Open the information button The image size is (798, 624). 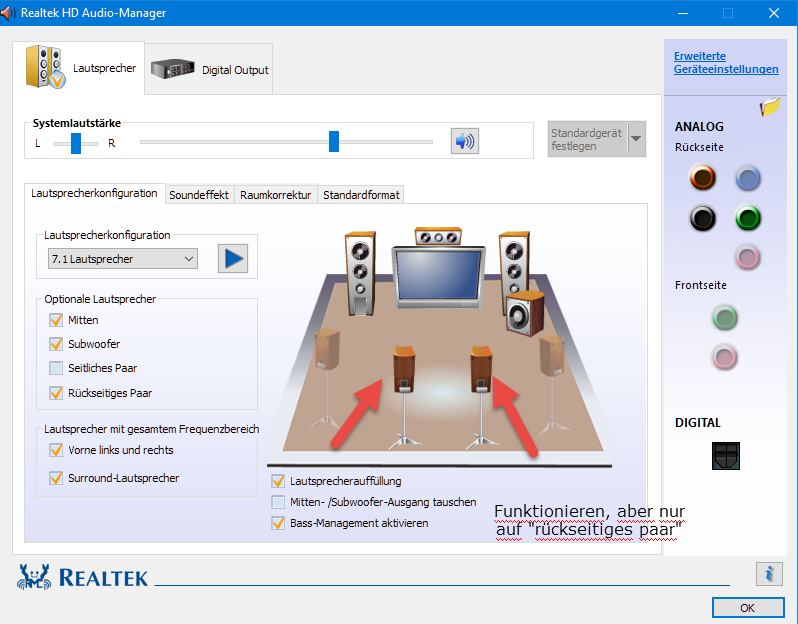point(769,574)
